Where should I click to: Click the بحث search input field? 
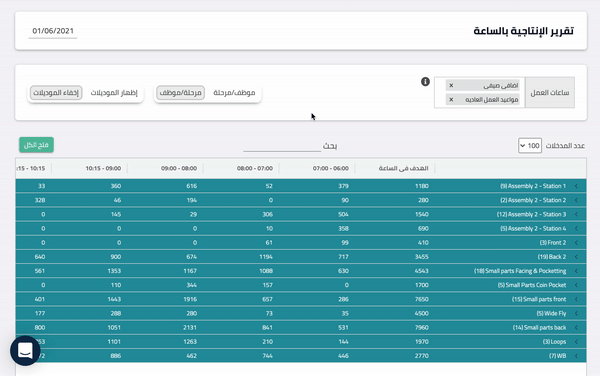(282, 146)
